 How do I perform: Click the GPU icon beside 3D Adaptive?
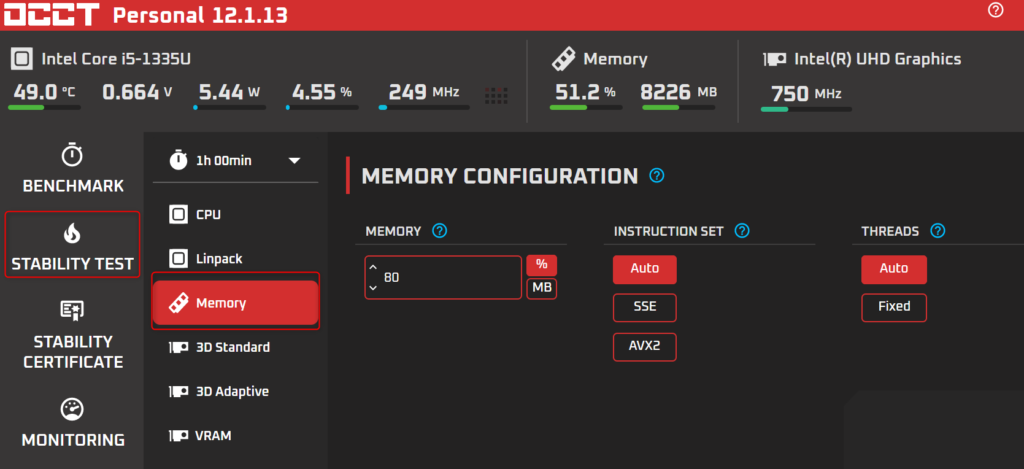tap(178, 392)
